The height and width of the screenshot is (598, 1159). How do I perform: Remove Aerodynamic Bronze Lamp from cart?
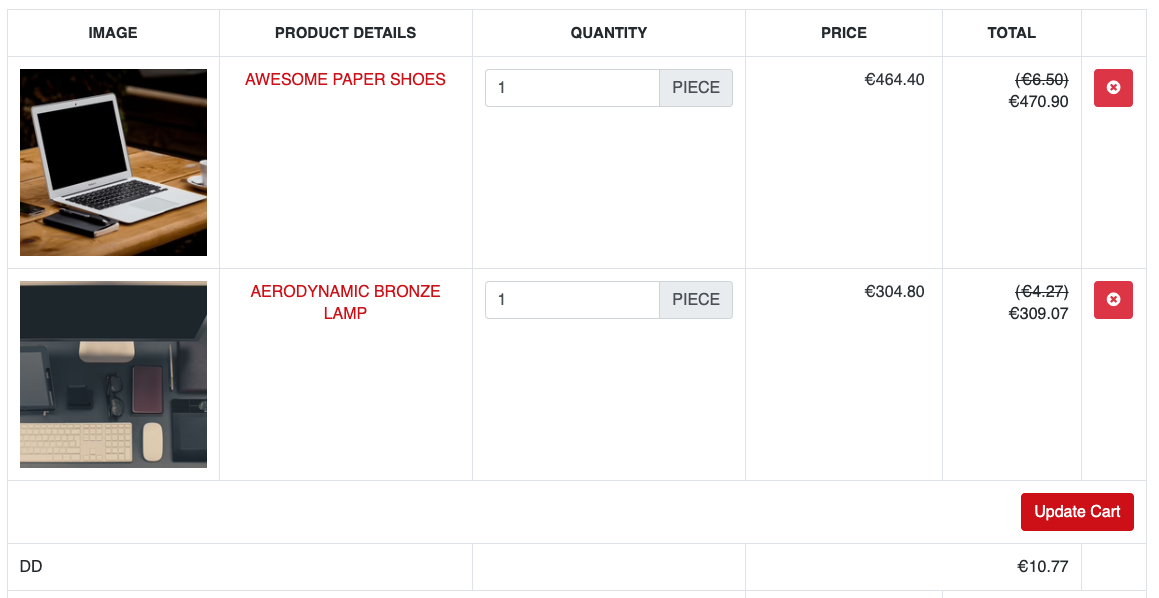(x=1113, y=300)
